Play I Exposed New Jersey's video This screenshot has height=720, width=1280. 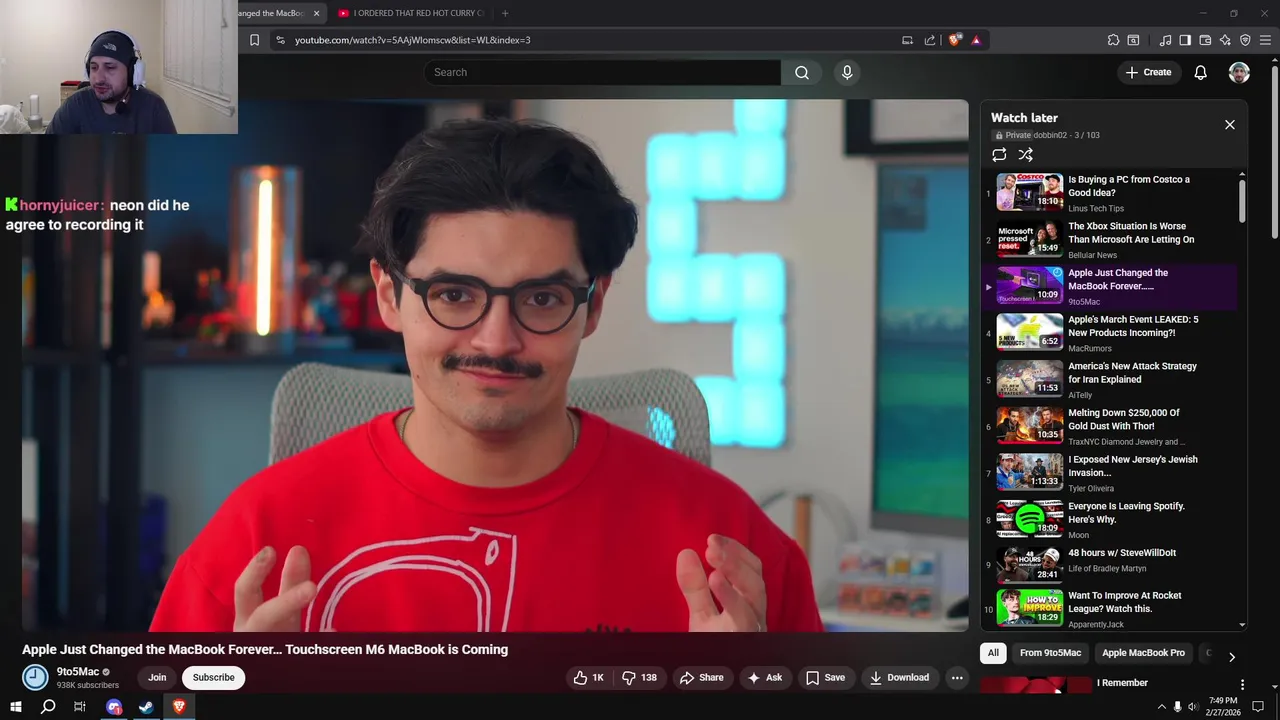pyautogui.click(x=1110, y=473)
